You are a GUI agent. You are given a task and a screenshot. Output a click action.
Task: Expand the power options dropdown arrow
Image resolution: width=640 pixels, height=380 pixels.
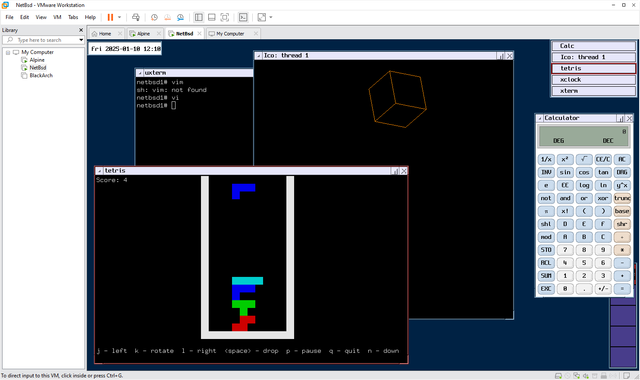click(x=120, y=17)
